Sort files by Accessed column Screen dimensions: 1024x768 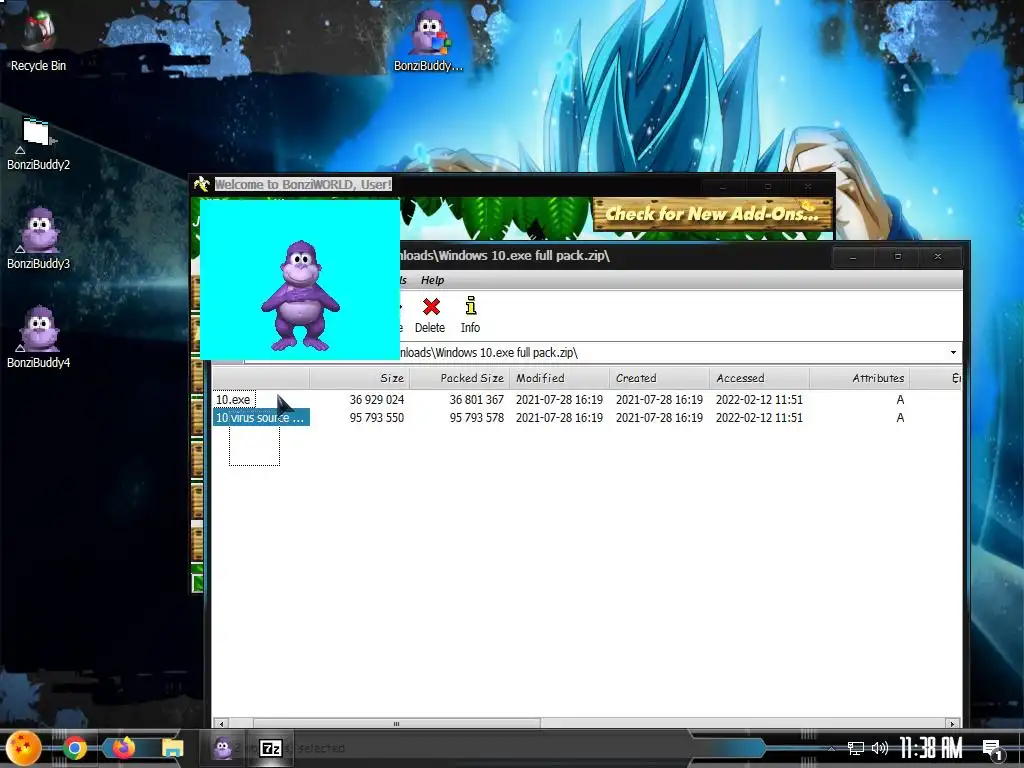[760, 378]
